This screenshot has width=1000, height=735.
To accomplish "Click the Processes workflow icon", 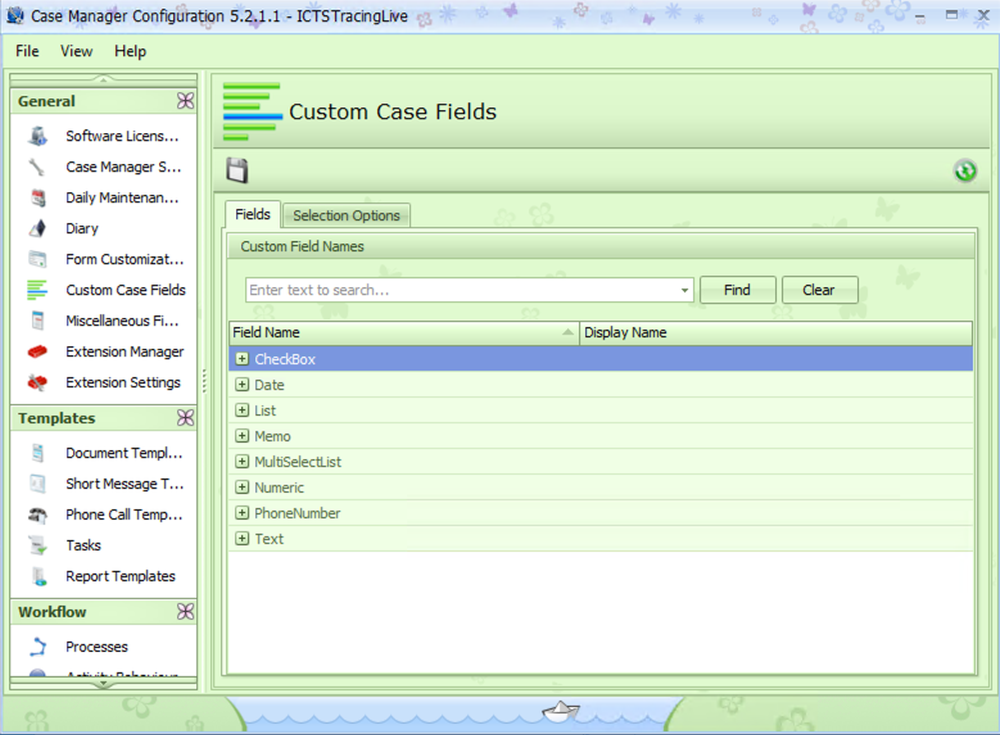I will point(38,647).
